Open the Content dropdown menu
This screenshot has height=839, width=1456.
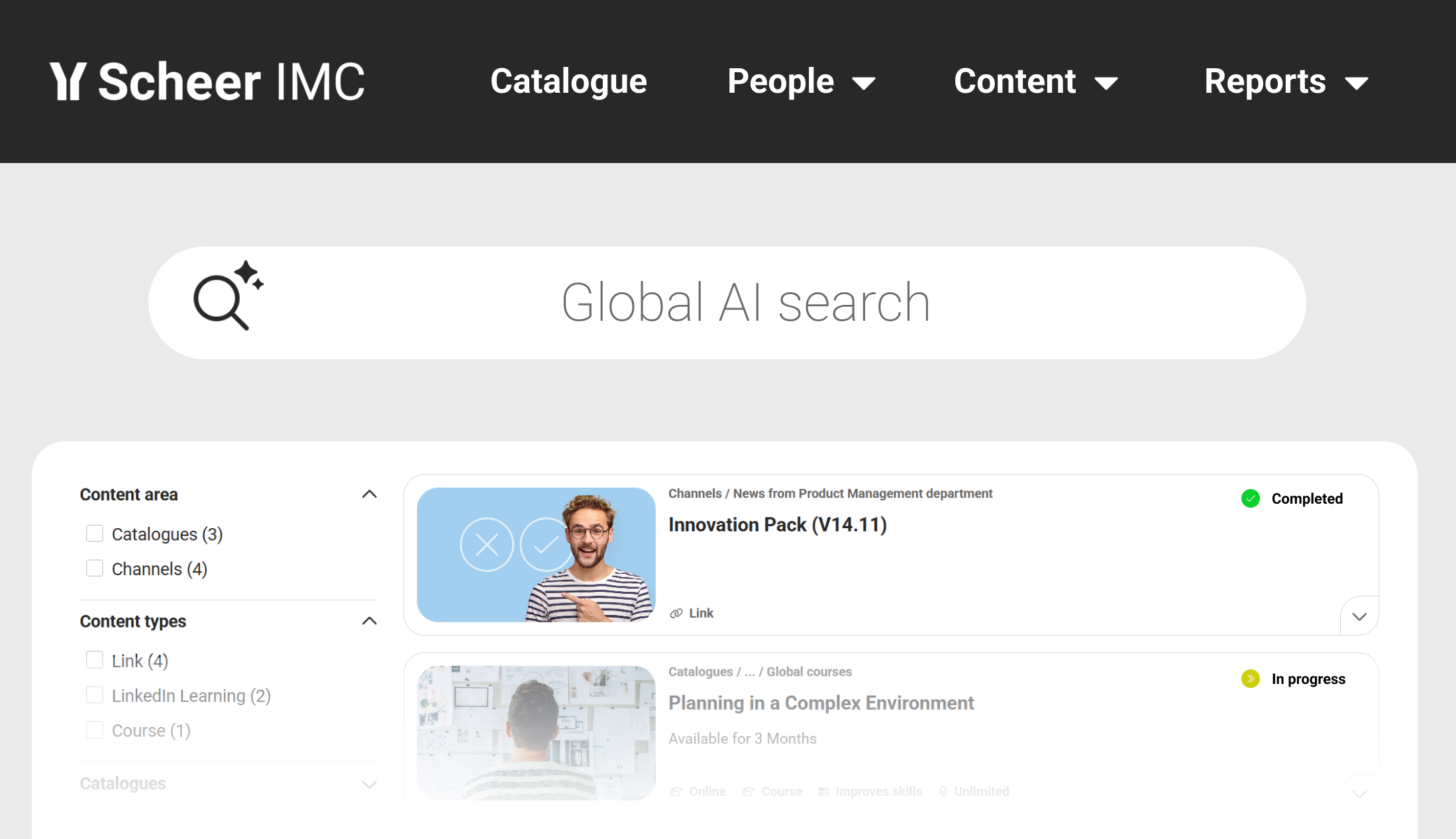(1036, 82)
